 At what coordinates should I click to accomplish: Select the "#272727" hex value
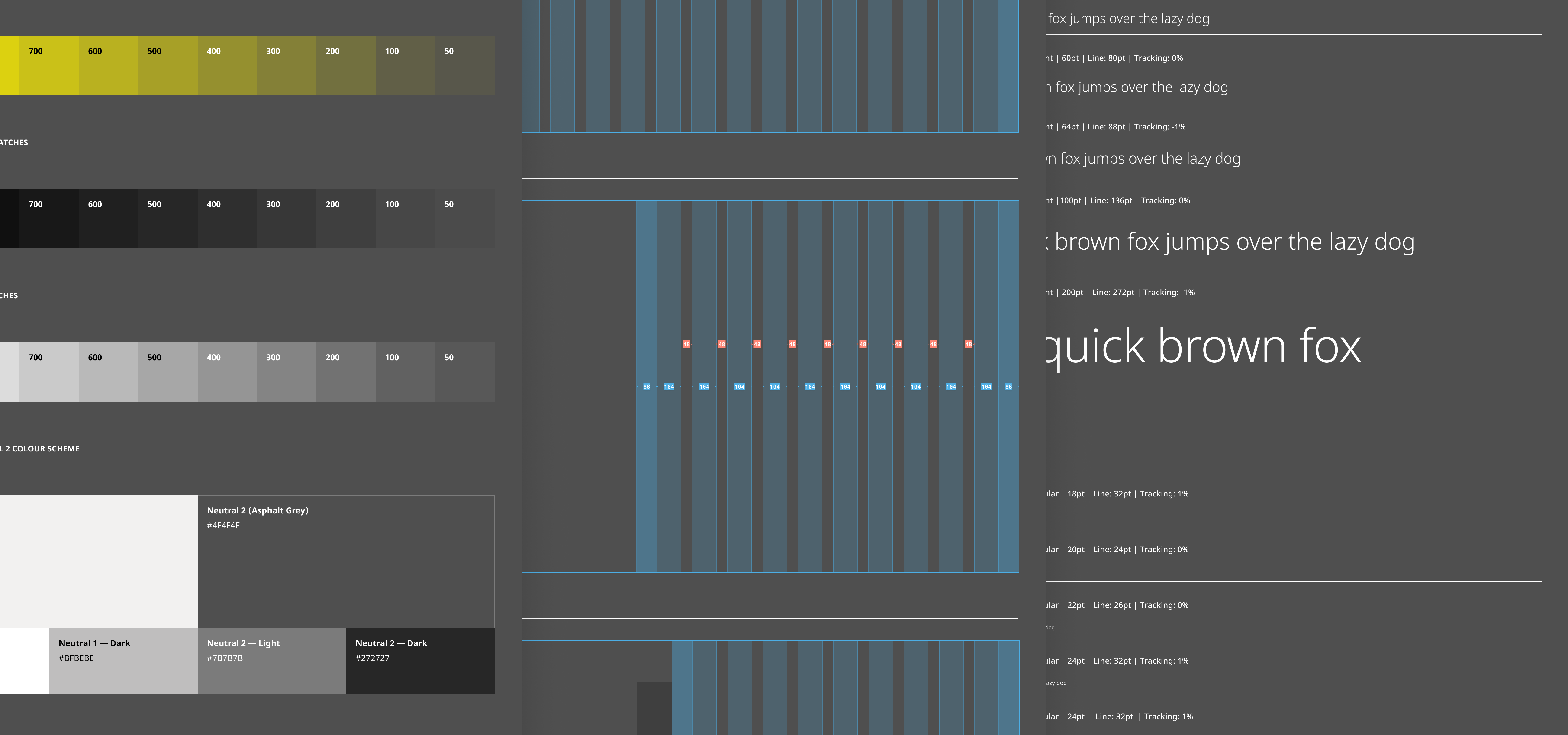373,658
